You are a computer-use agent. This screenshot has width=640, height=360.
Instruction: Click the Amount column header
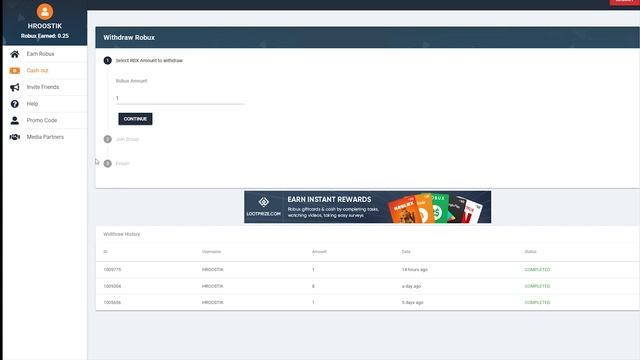pos(319,252)
